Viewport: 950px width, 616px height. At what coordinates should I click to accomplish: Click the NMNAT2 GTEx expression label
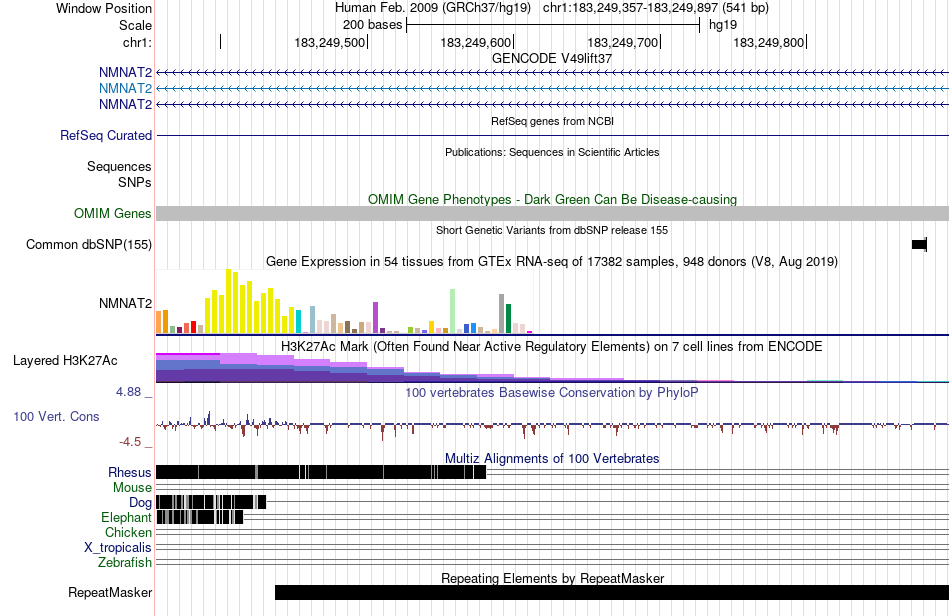point(125,303)
